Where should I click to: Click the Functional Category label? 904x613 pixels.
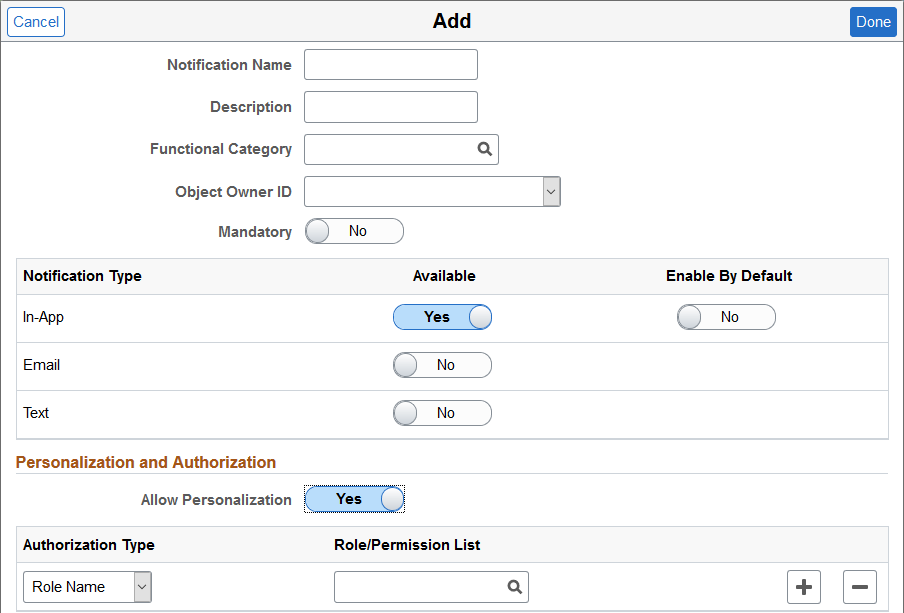tap(221, 149)
